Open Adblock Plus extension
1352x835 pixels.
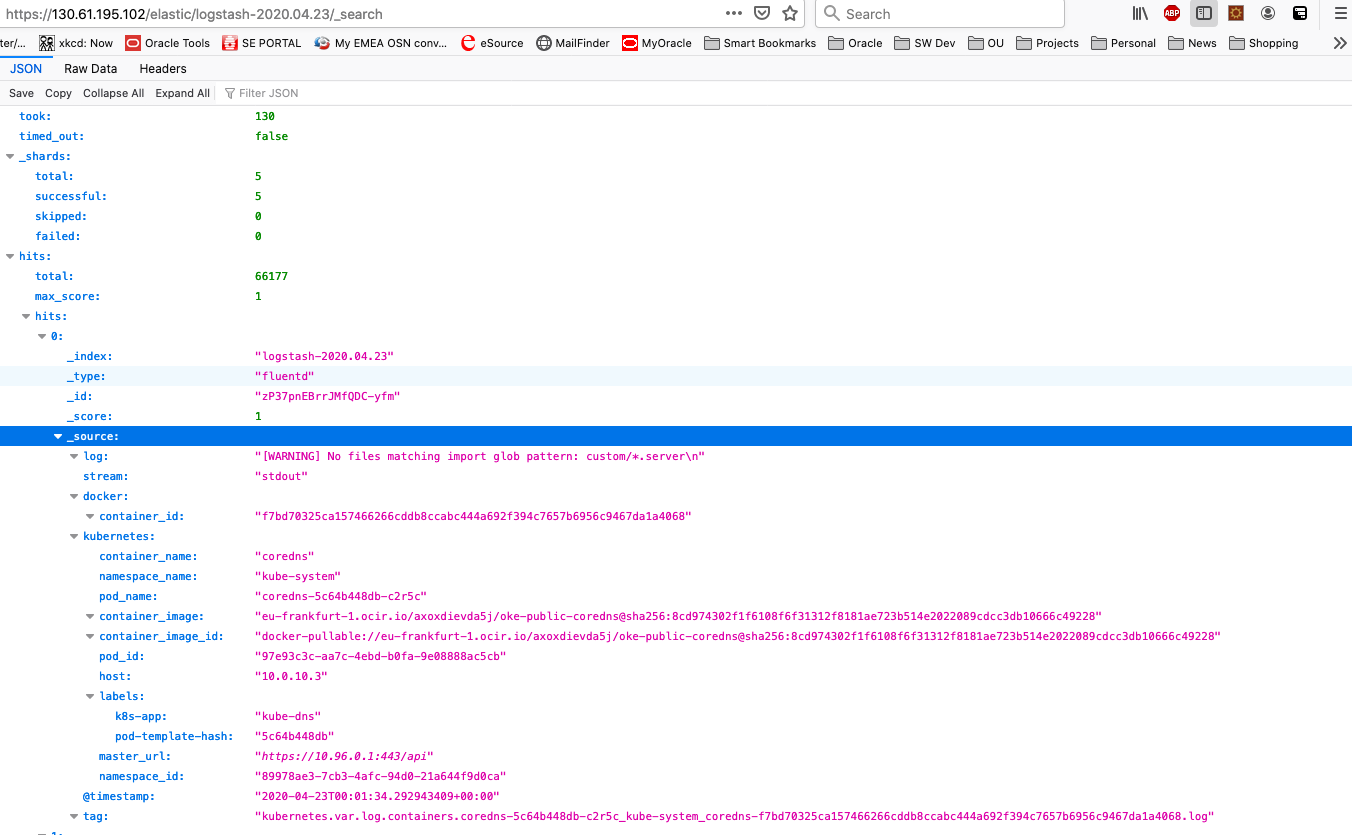coord(1172,14)
